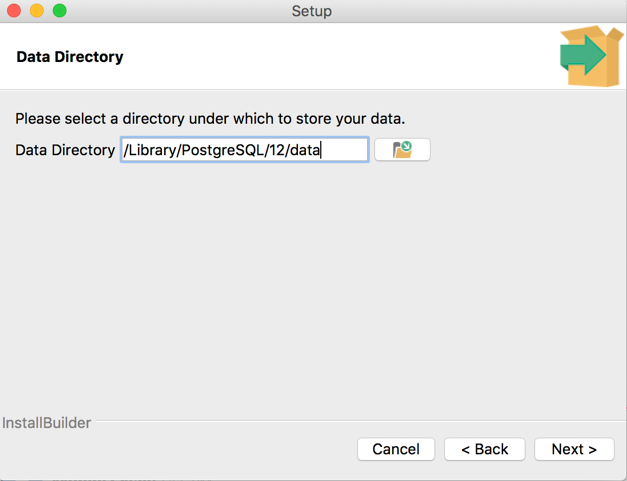Zoom Setup window using green button
The height and width of the screenshot is (481, 627).
pos(59,11)
